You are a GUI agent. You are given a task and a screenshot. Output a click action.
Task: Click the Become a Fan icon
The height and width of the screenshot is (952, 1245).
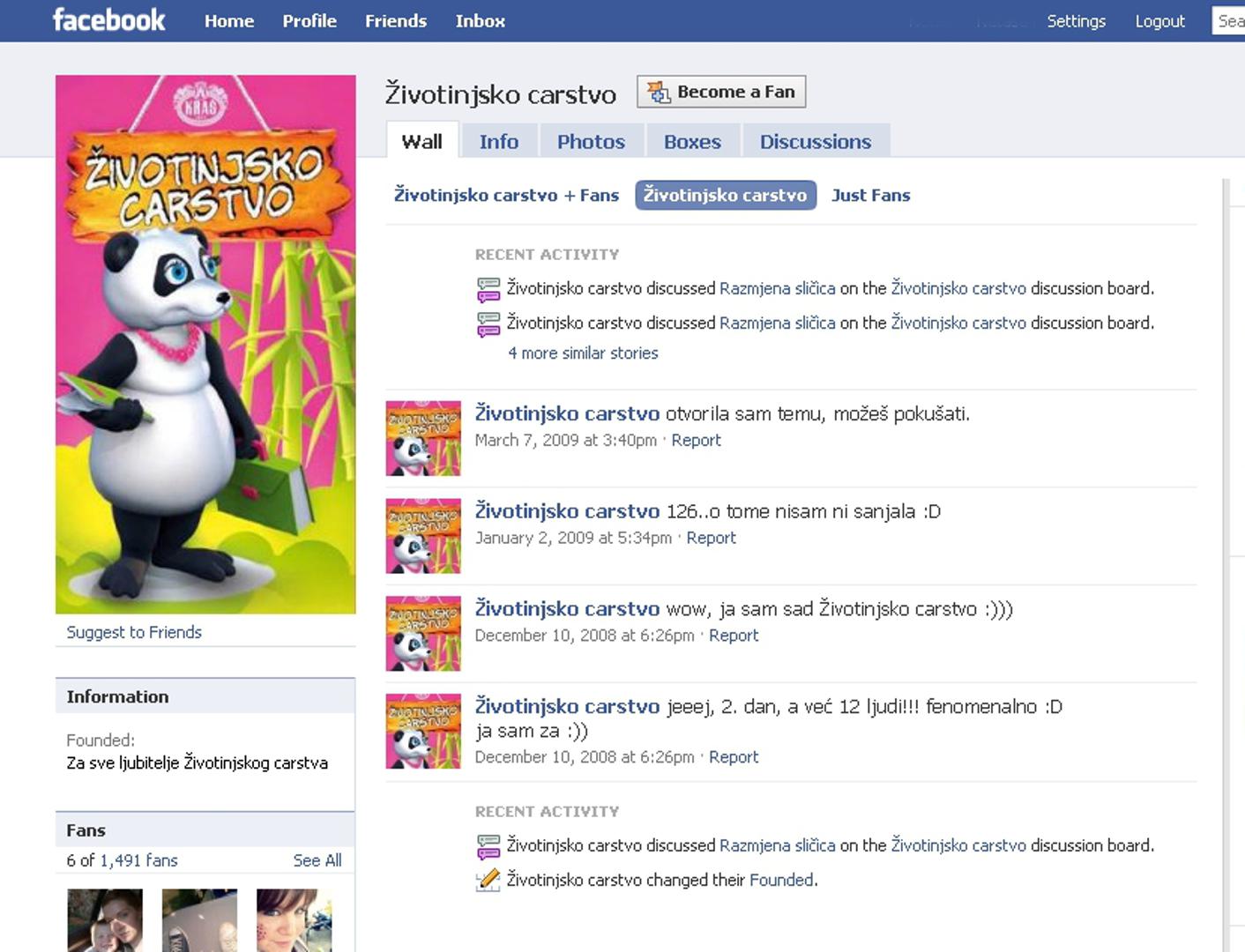point(659,92)
